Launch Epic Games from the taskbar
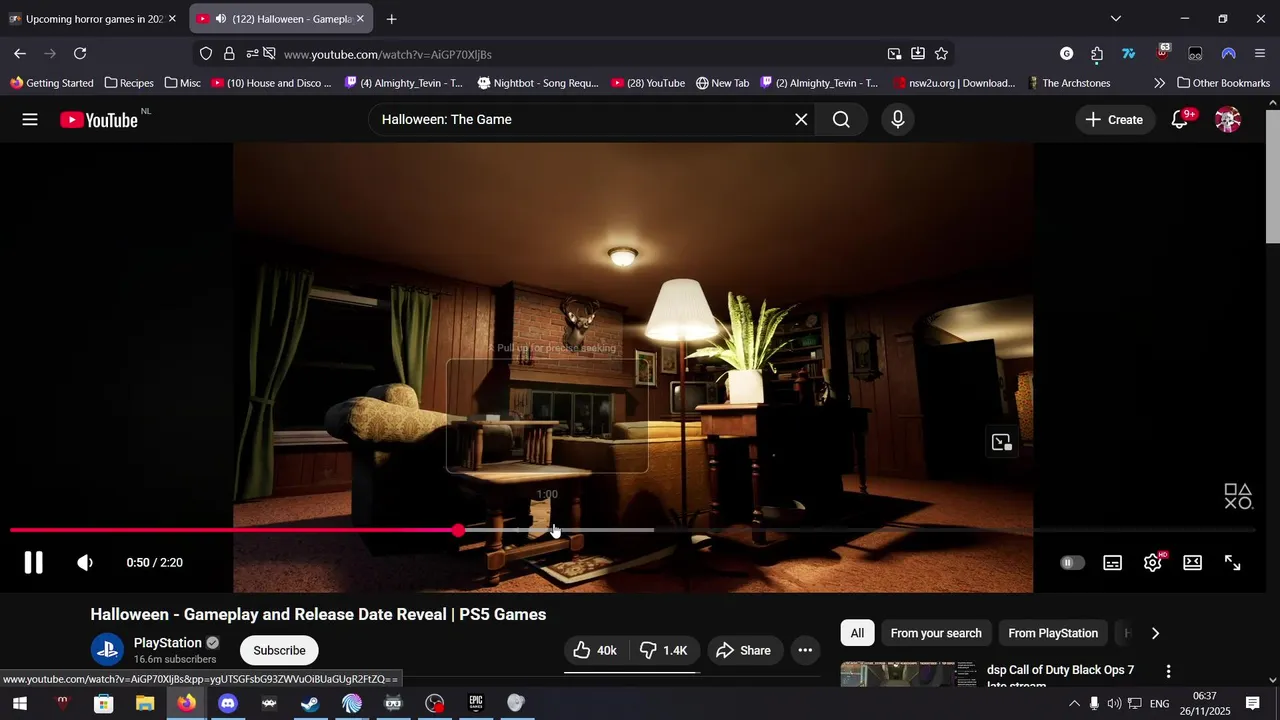This screenshot has height=720, width=1280. [476, 704]
